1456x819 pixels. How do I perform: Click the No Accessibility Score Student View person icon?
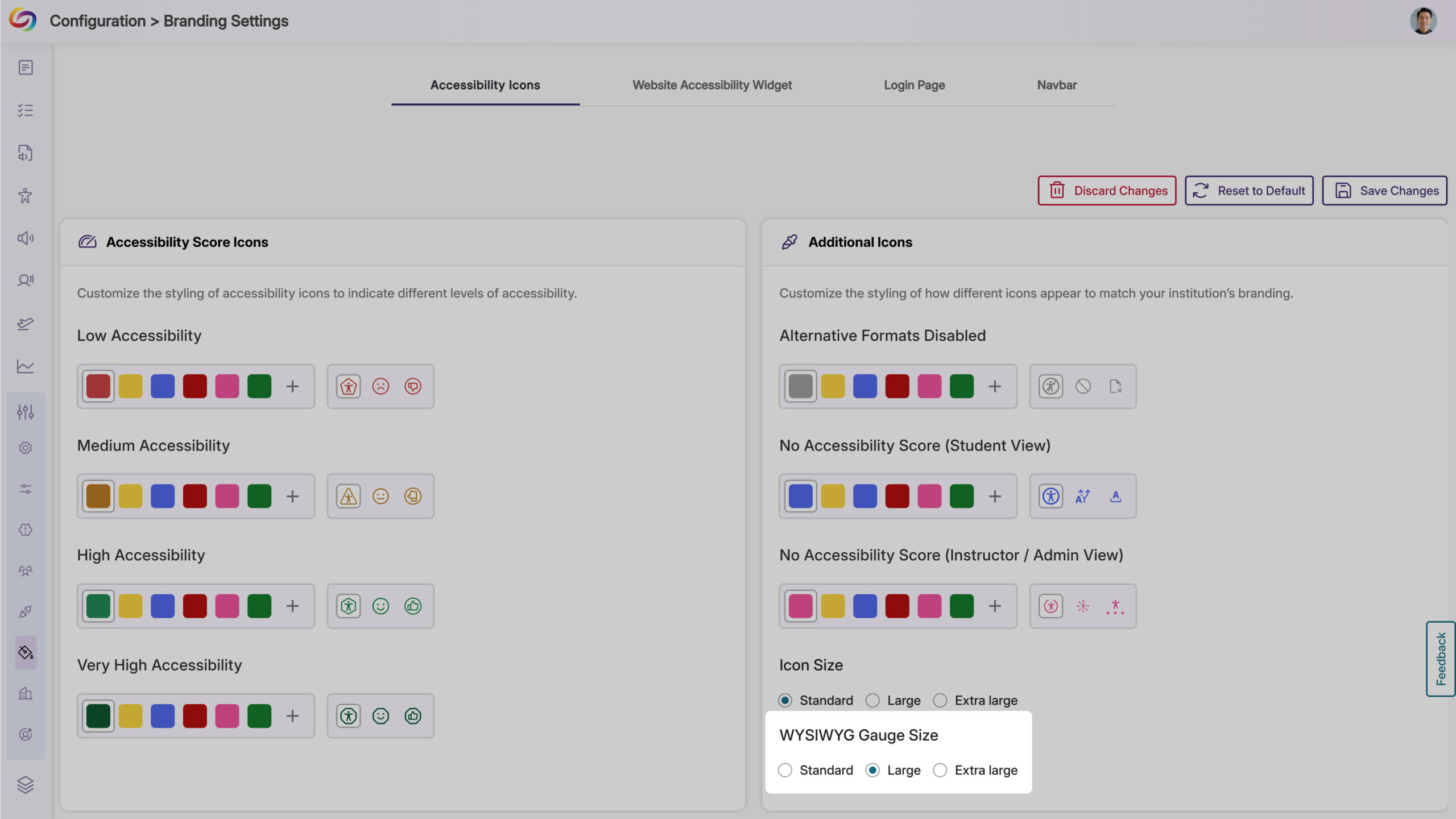[x=1050, y=496]
